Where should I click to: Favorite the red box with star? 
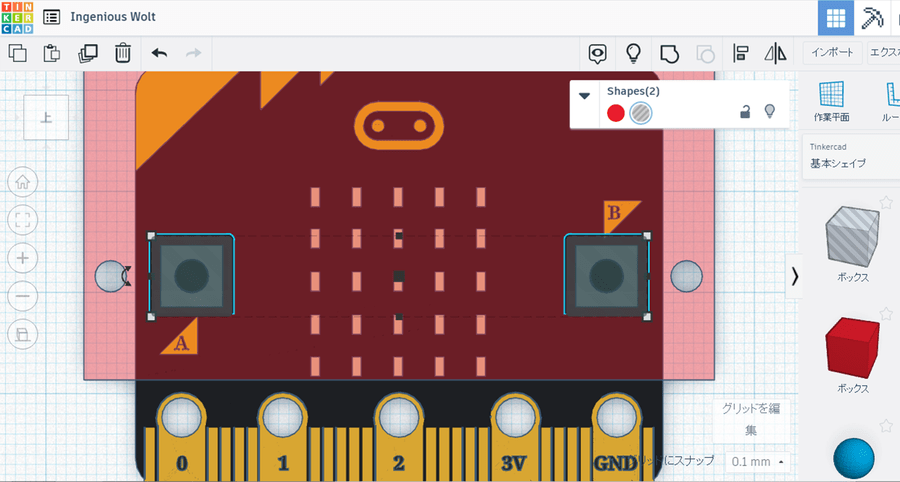point(886,313)
